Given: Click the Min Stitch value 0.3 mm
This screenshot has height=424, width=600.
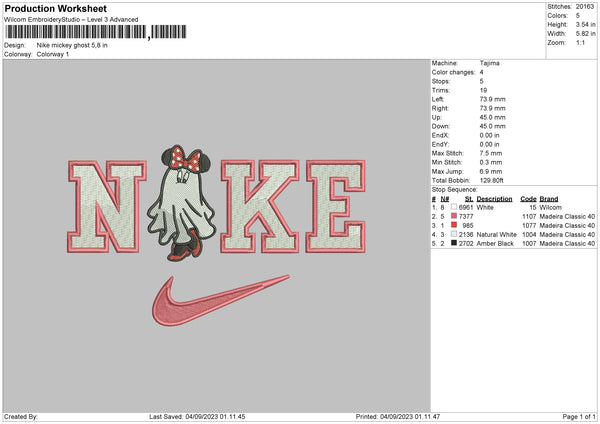Looking at the screenshot, I should [x=491, y=162].
